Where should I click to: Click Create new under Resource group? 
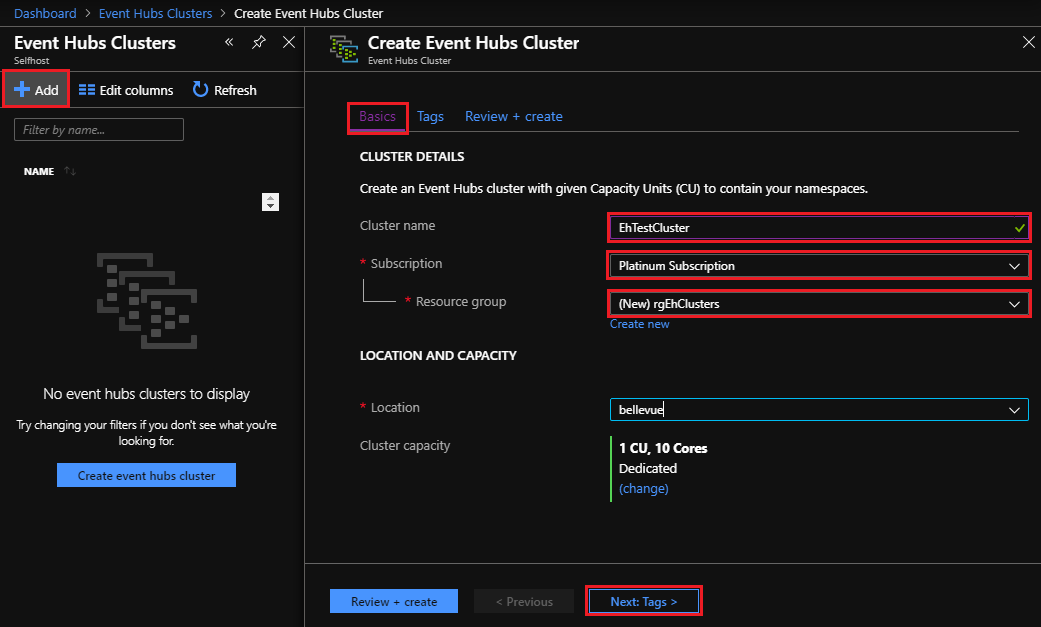[639, 323]
